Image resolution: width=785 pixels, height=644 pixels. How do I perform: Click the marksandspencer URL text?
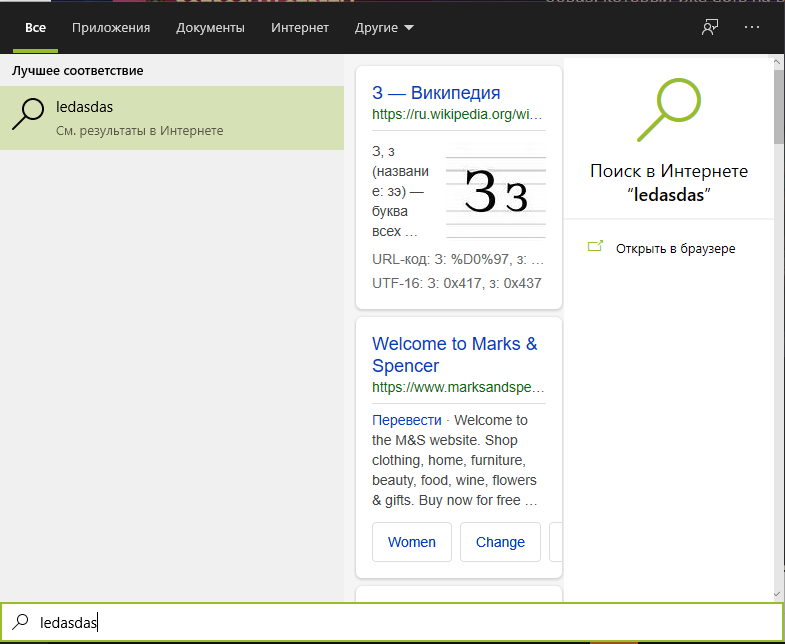(x=458, y=387)
